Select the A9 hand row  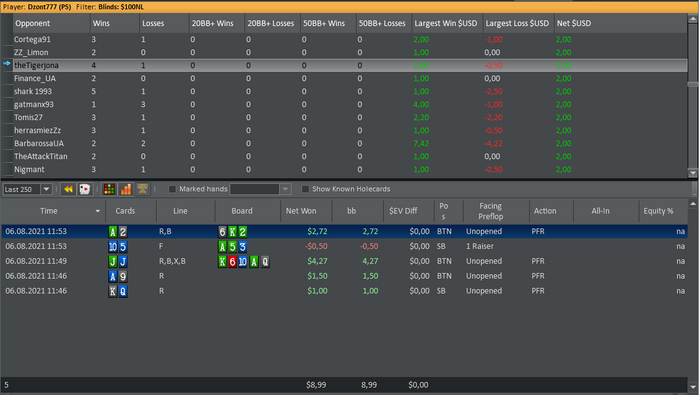(x=344, y=276)
